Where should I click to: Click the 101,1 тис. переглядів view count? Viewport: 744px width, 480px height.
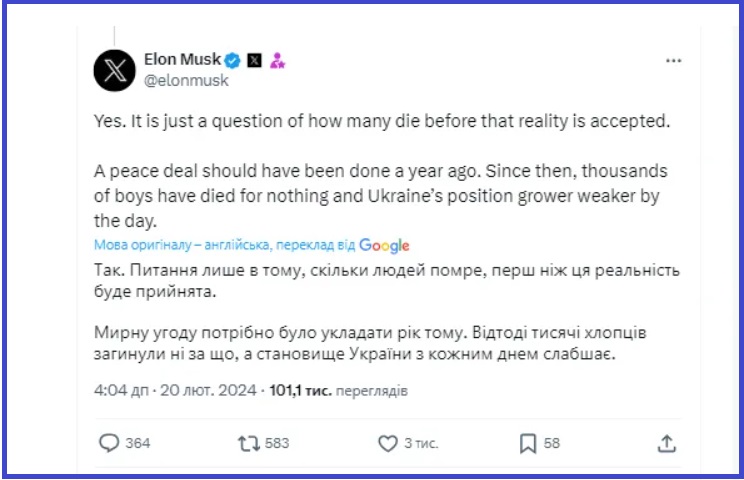(x=338, y=390)
